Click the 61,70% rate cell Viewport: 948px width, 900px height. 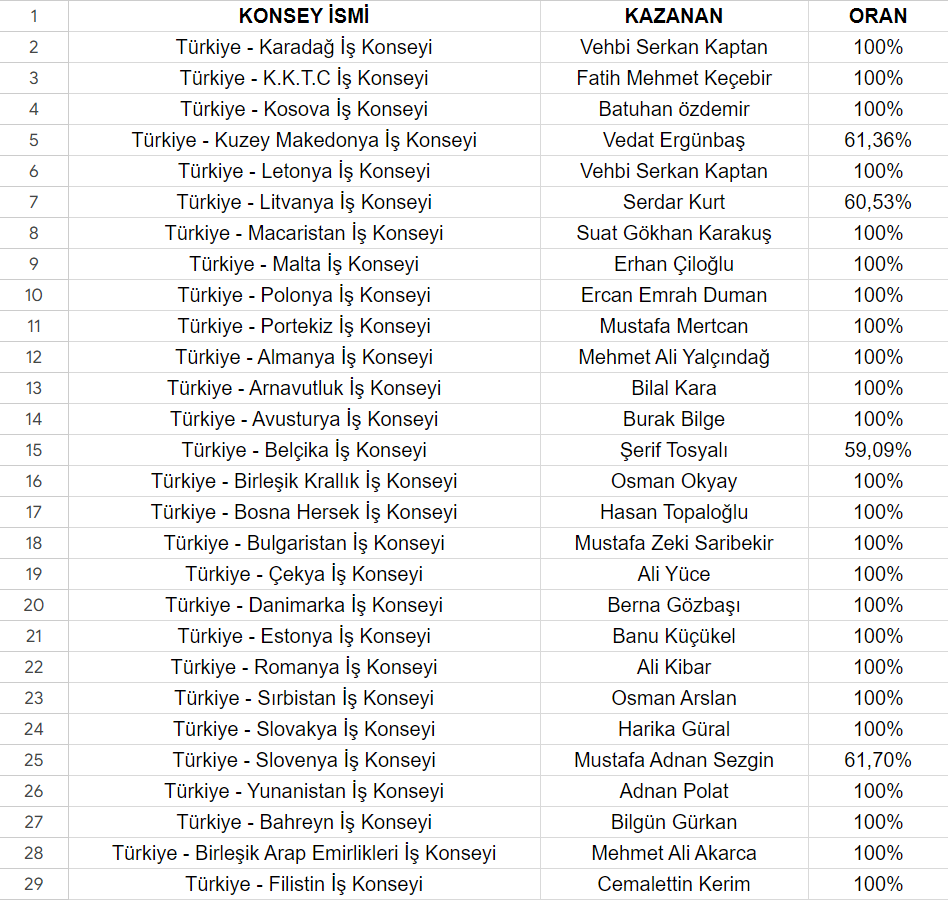pyautogui.click(x=878, y=760)
